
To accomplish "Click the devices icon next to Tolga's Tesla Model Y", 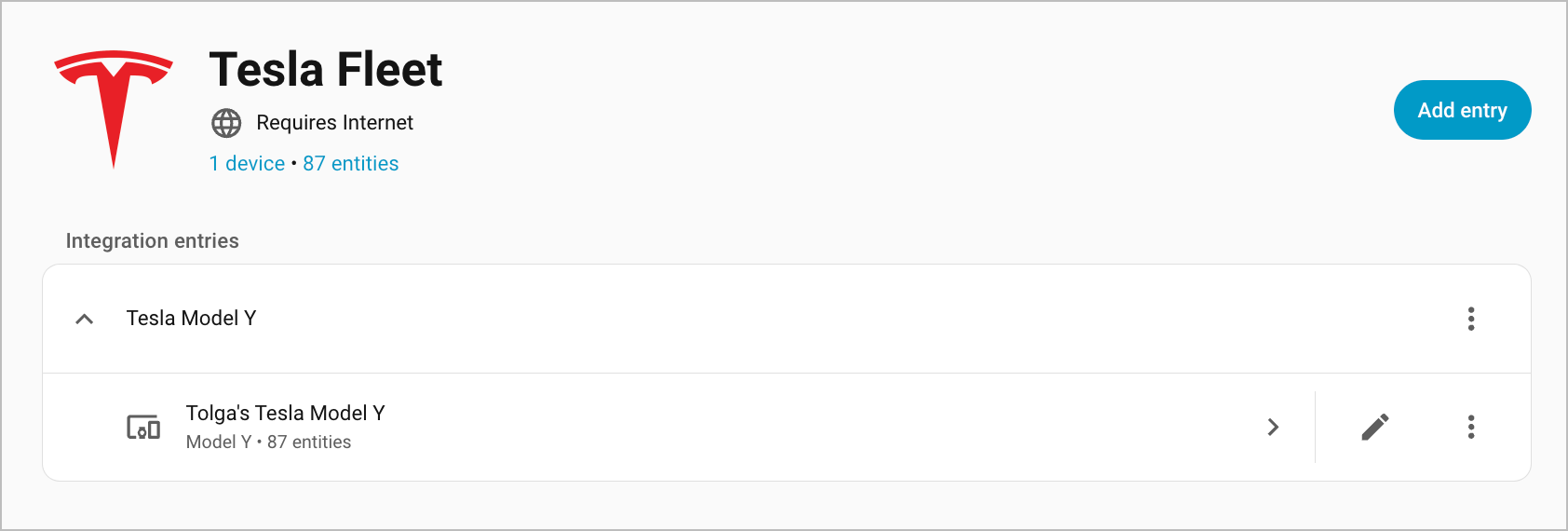I will (143, 428).
